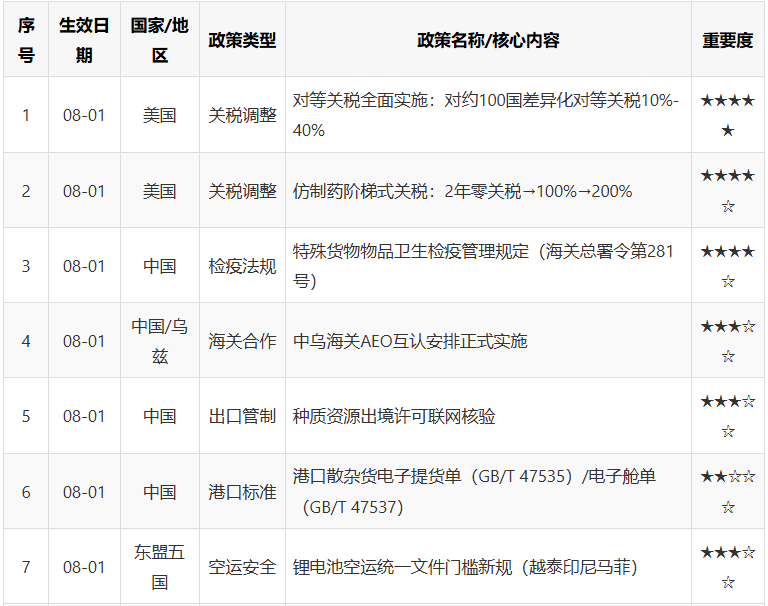Image resolution: width=768 pixels, height=606 pixels.
Task: Click the star rating for 检疫法规 row
Action: 728,266
